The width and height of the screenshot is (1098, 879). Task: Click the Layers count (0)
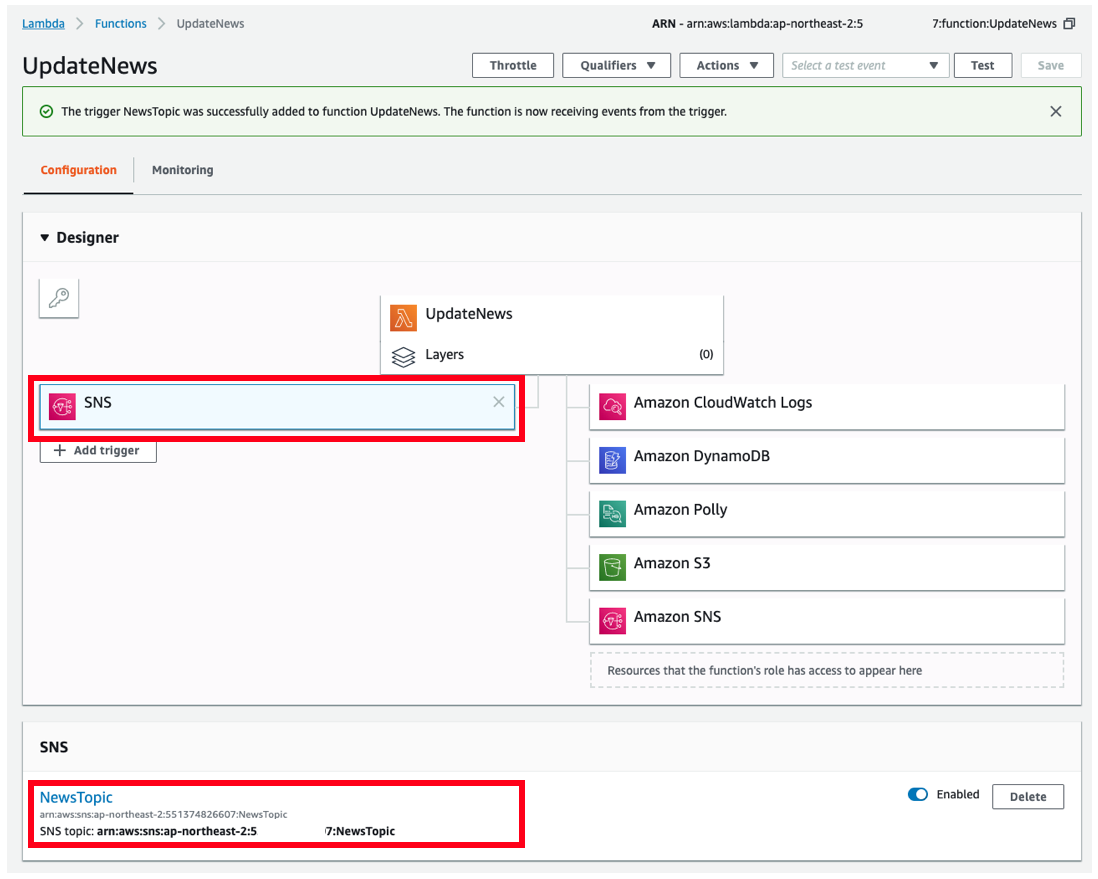coord(706,354)
